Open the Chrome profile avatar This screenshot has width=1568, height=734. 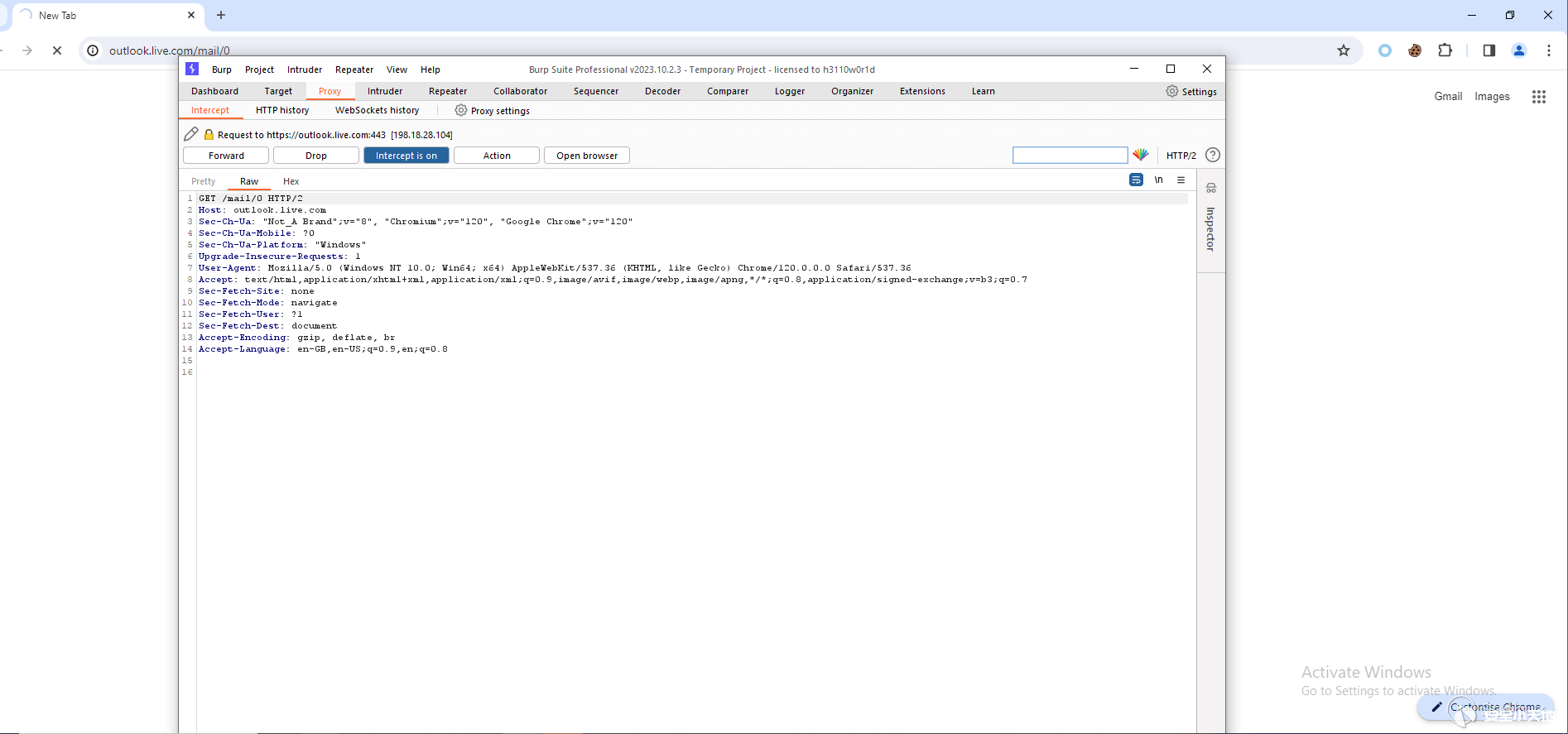[1519, 50]
